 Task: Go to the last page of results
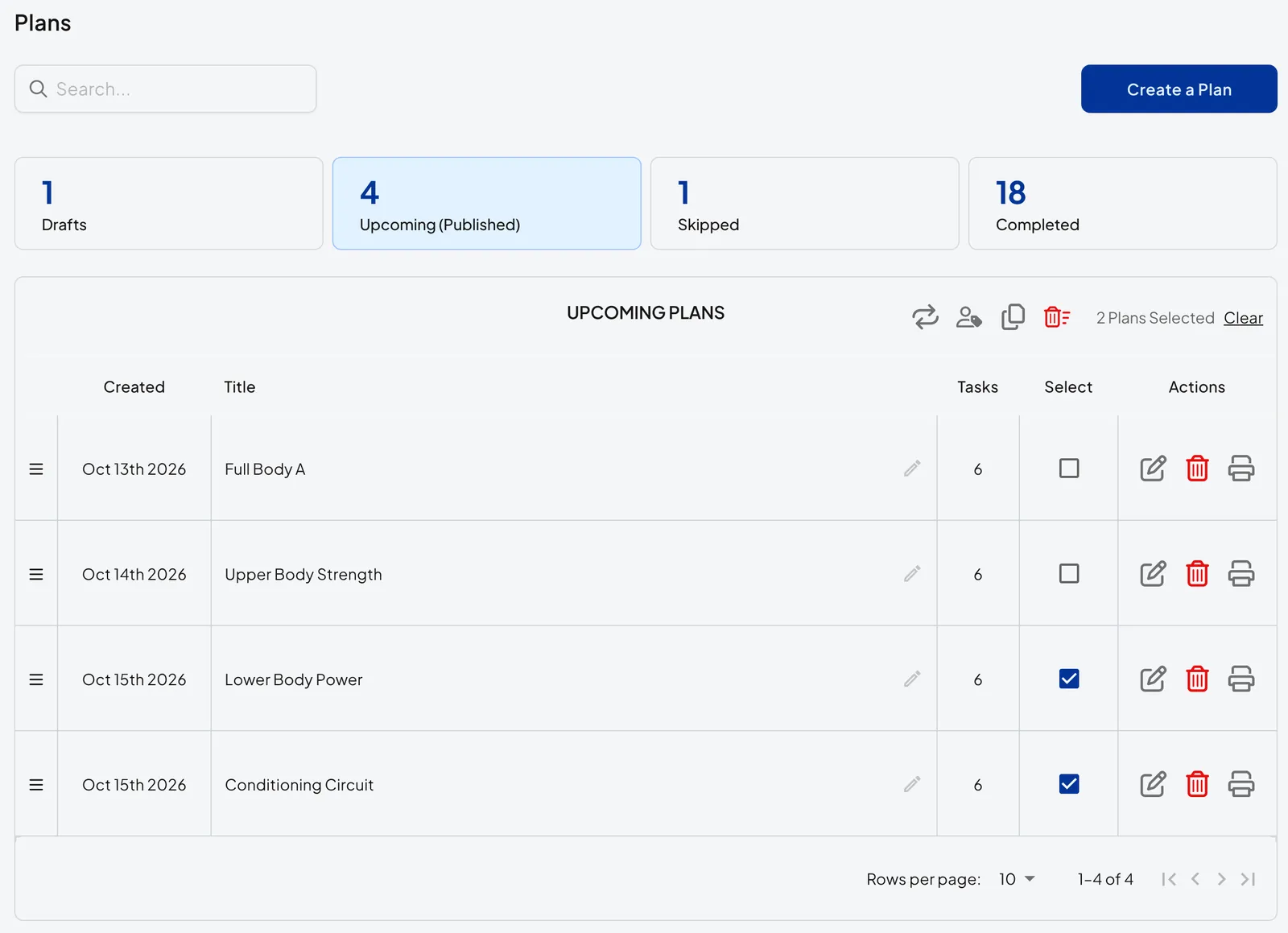click(1249, 879)
